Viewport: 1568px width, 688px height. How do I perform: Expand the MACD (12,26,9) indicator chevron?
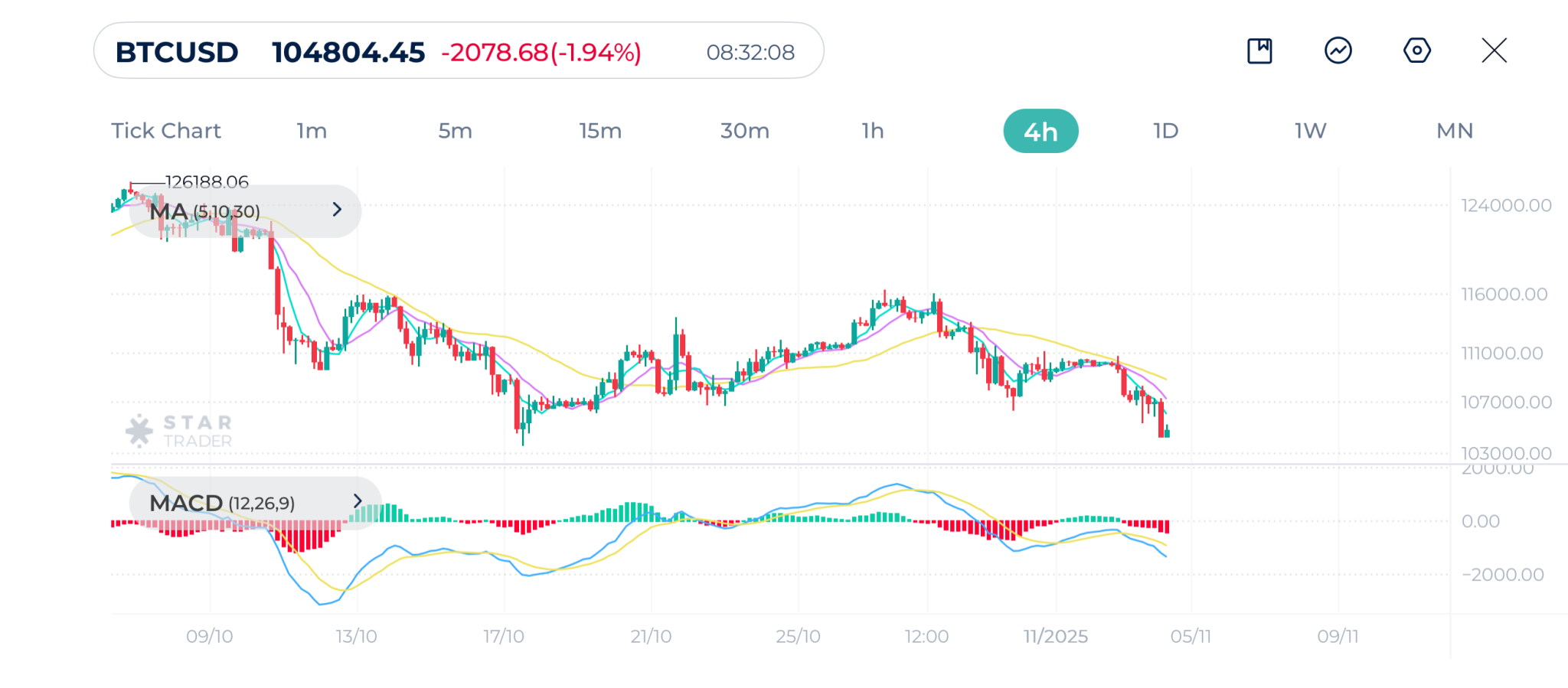(358, 501)
